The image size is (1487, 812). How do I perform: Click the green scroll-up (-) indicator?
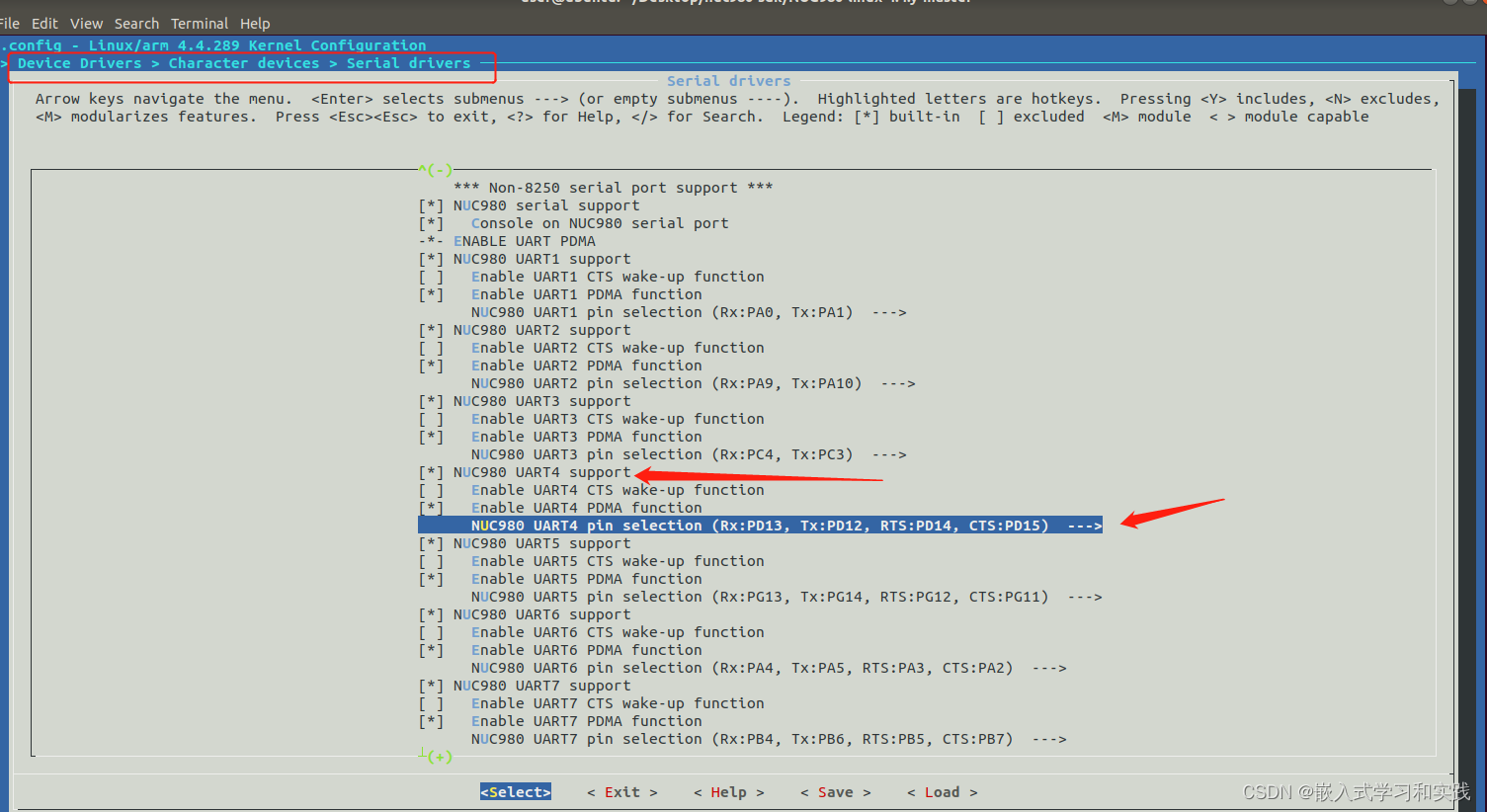[x=436, y=170]
